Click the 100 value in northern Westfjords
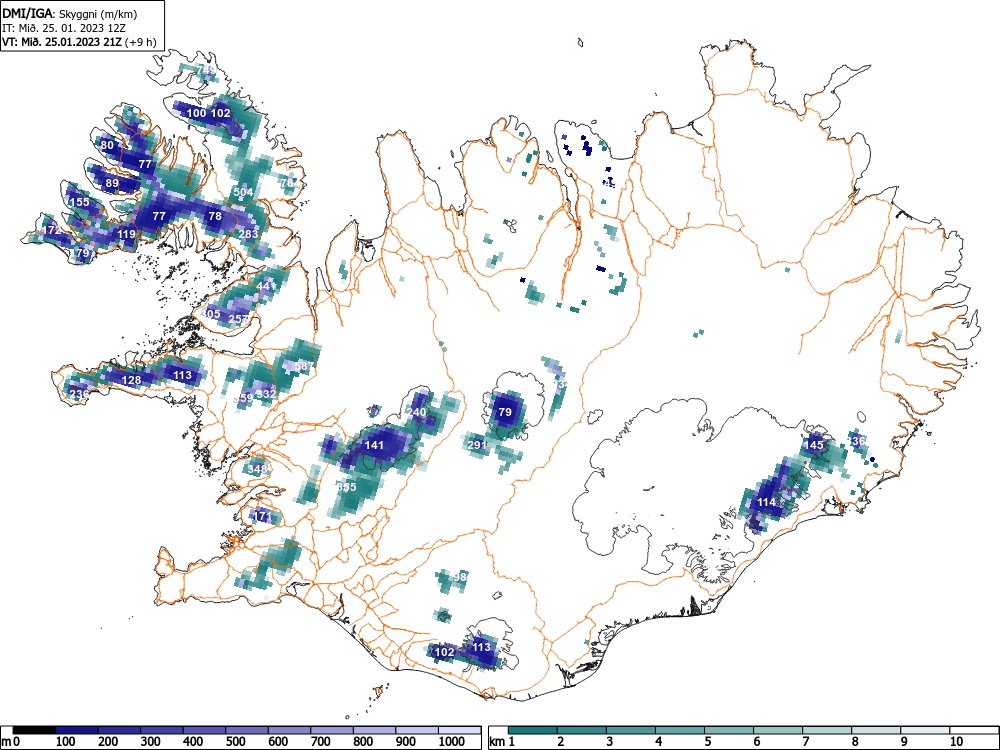This screenshot has width=1000, height=750. [x=196, y=113]
